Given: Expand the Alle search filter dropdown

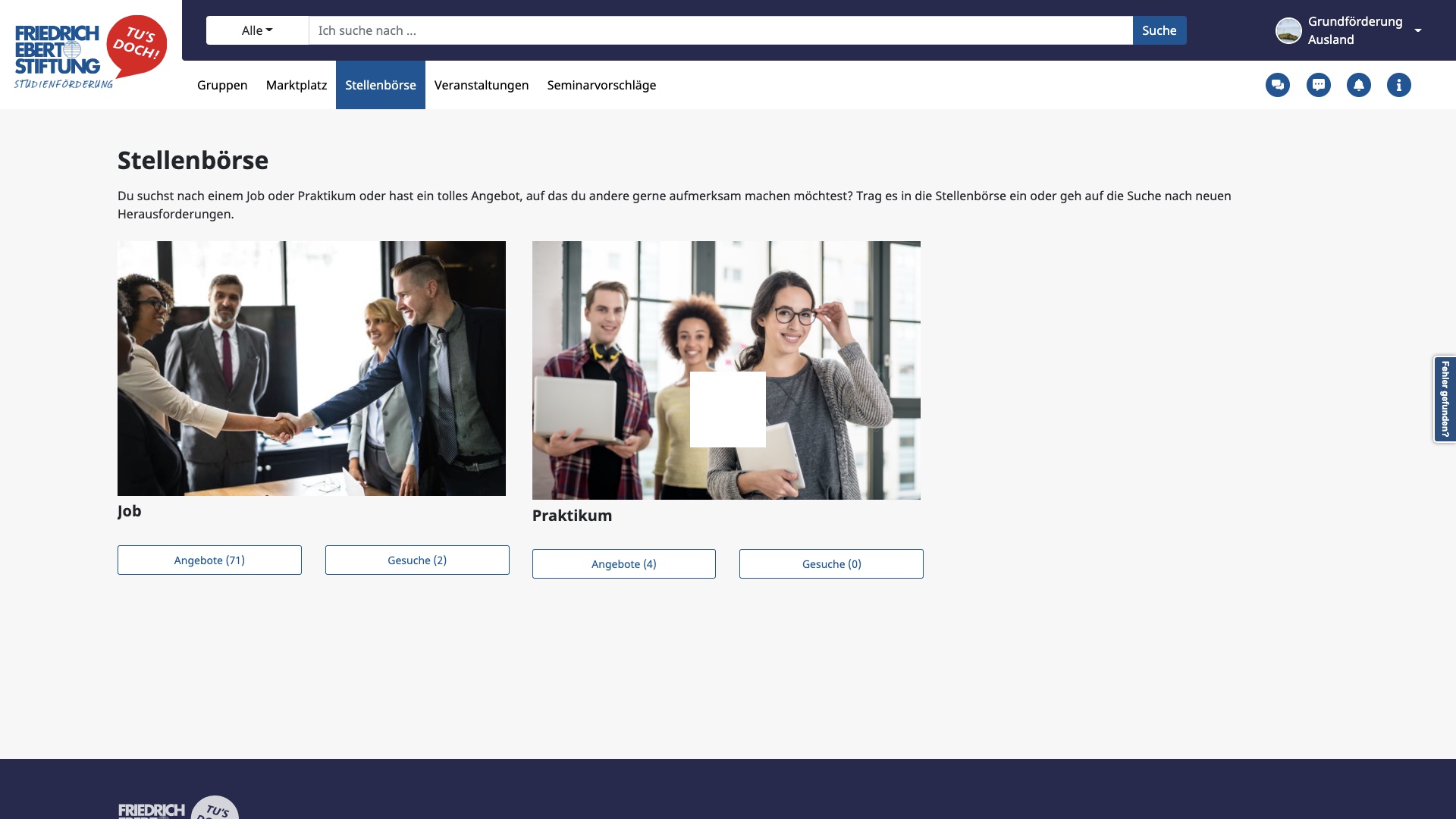Looking at the screenshot, I should pos(257,30).
